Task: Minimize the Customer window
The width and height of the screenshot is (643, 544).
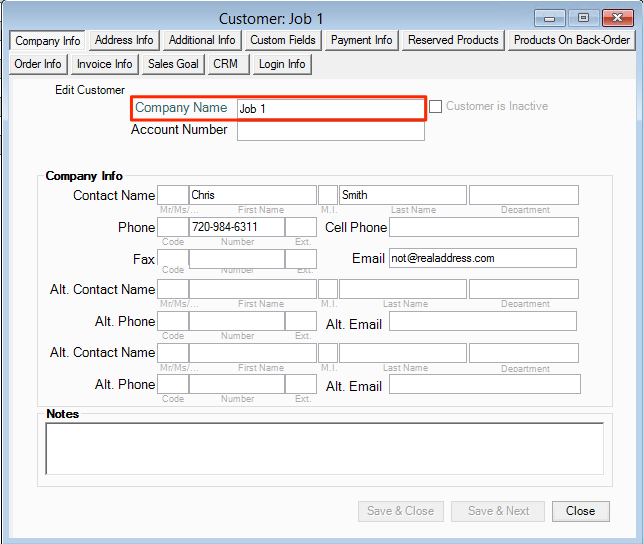Action: click(549, 17)
